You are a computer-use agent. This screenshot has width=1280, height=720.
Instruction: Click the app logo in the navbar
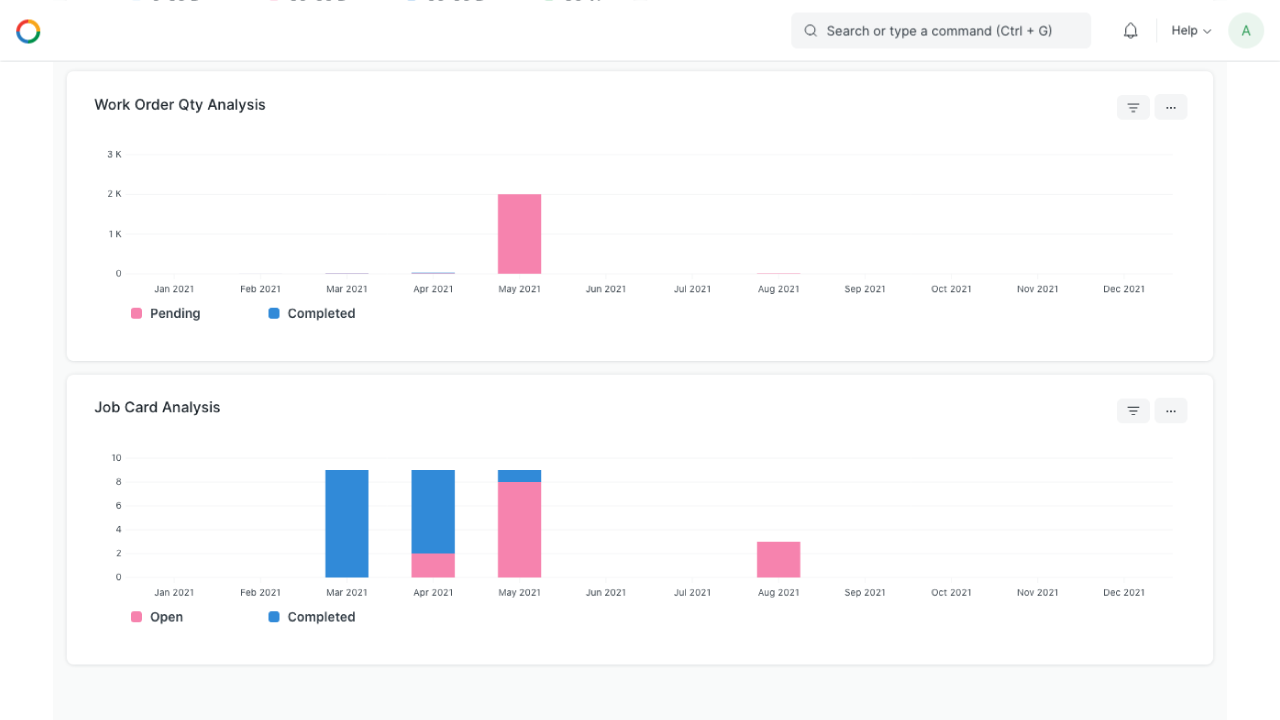tap(28, 31)
